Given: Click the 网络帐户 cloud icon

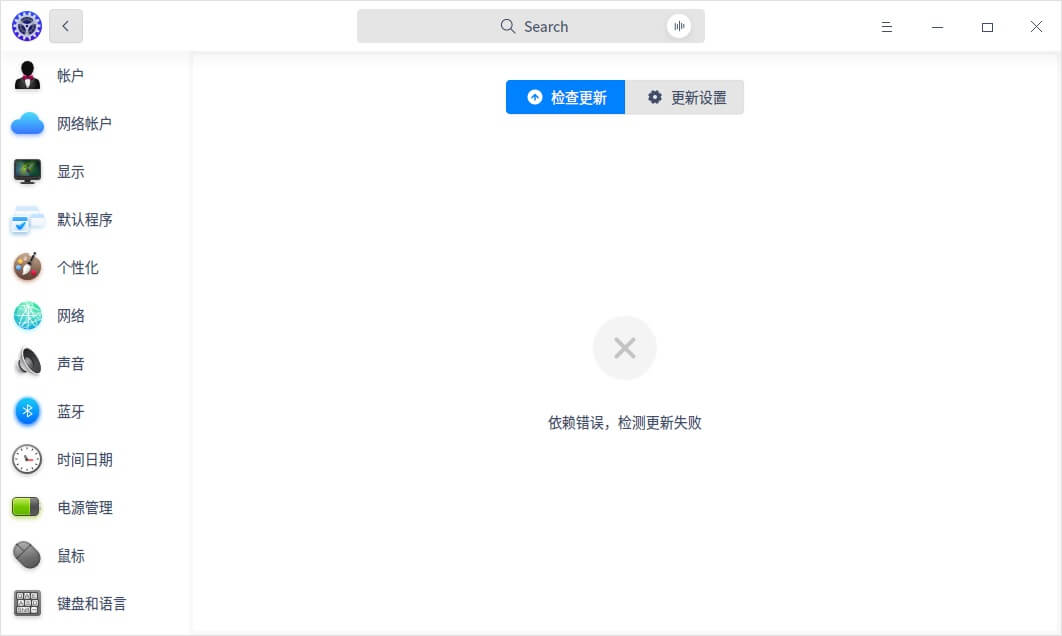Looking at the screenshot, I should click(27, 123).
